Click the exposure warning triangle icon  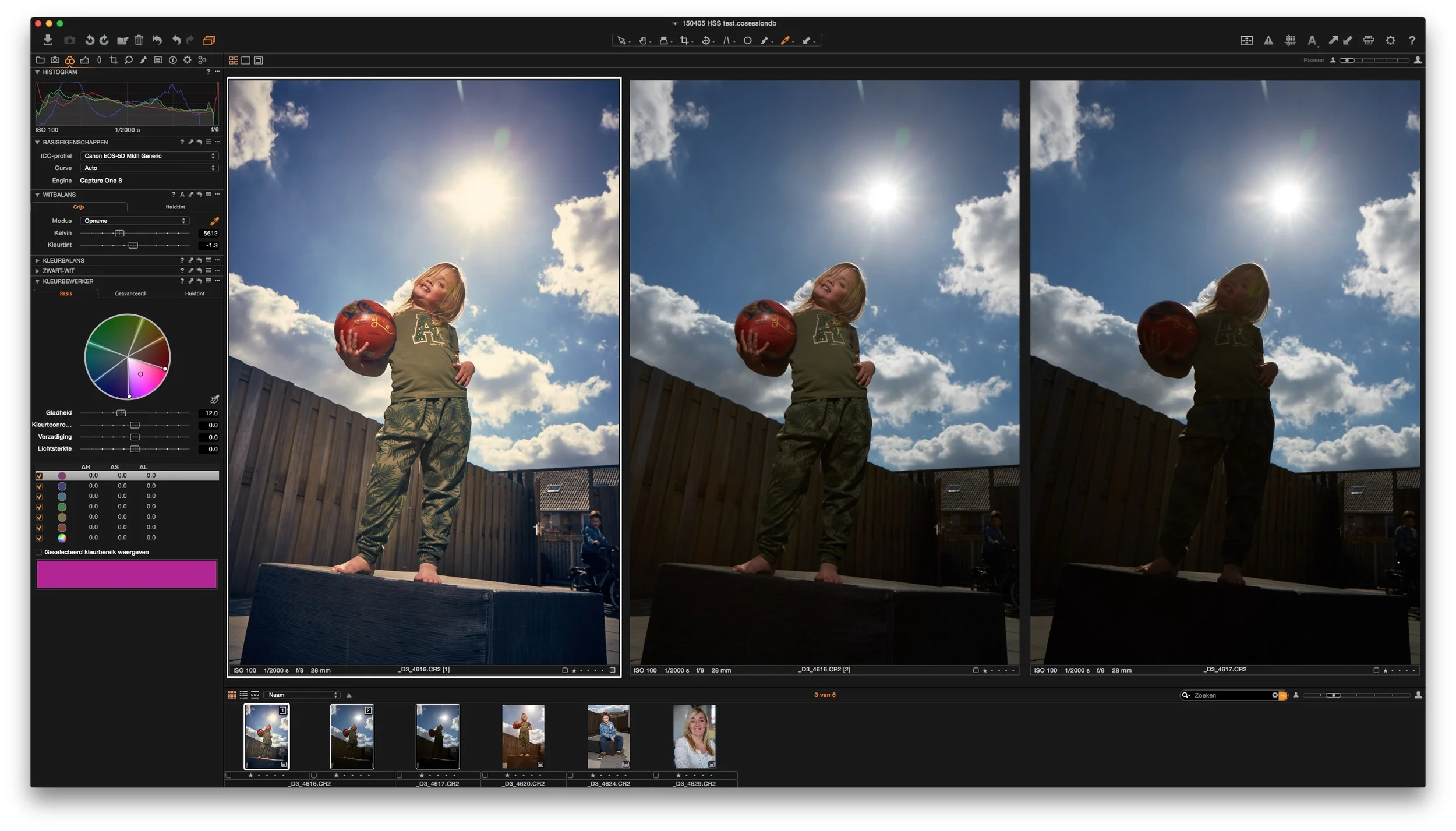(x=1268, y=40)
